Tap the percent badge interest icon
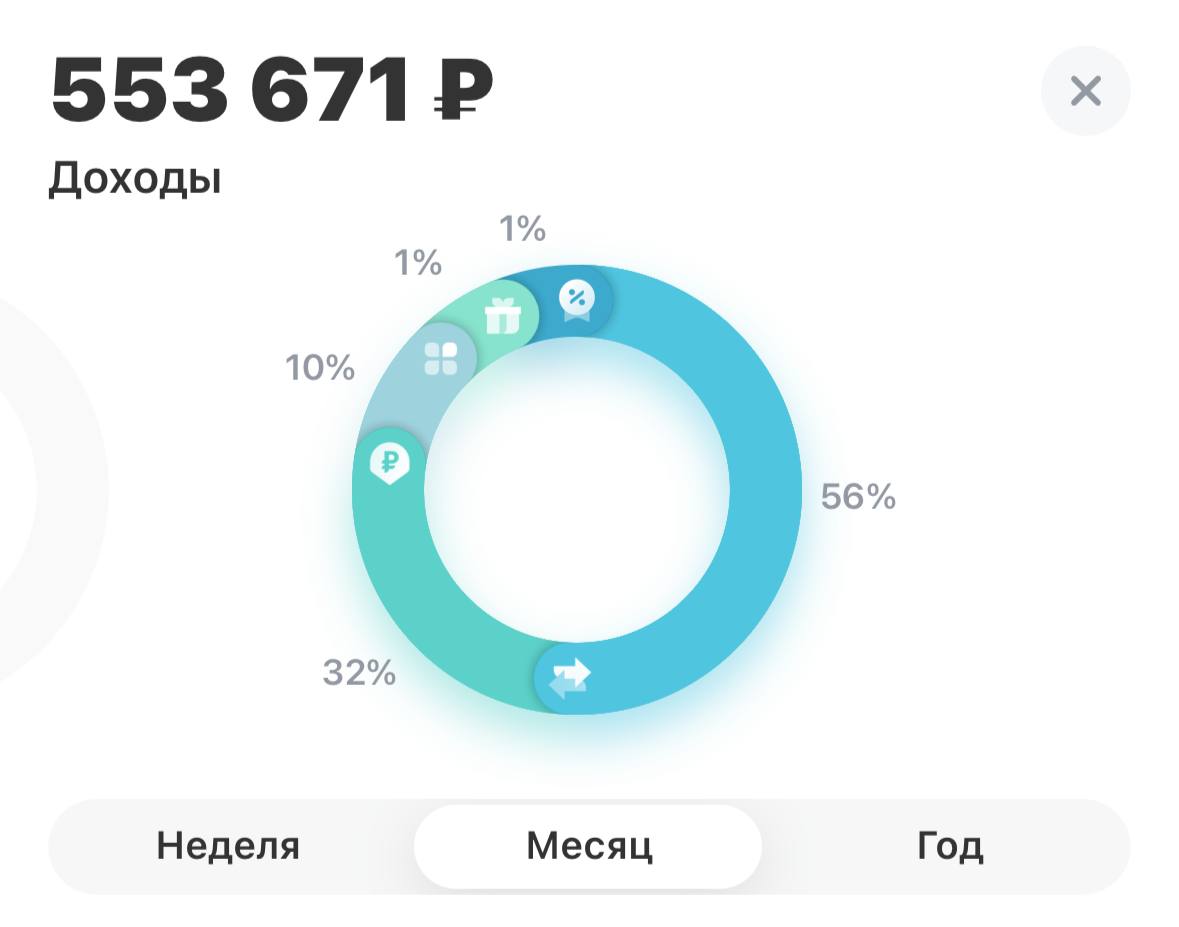Viewport: 1179px width, 927px height. [x=577, y=301]
